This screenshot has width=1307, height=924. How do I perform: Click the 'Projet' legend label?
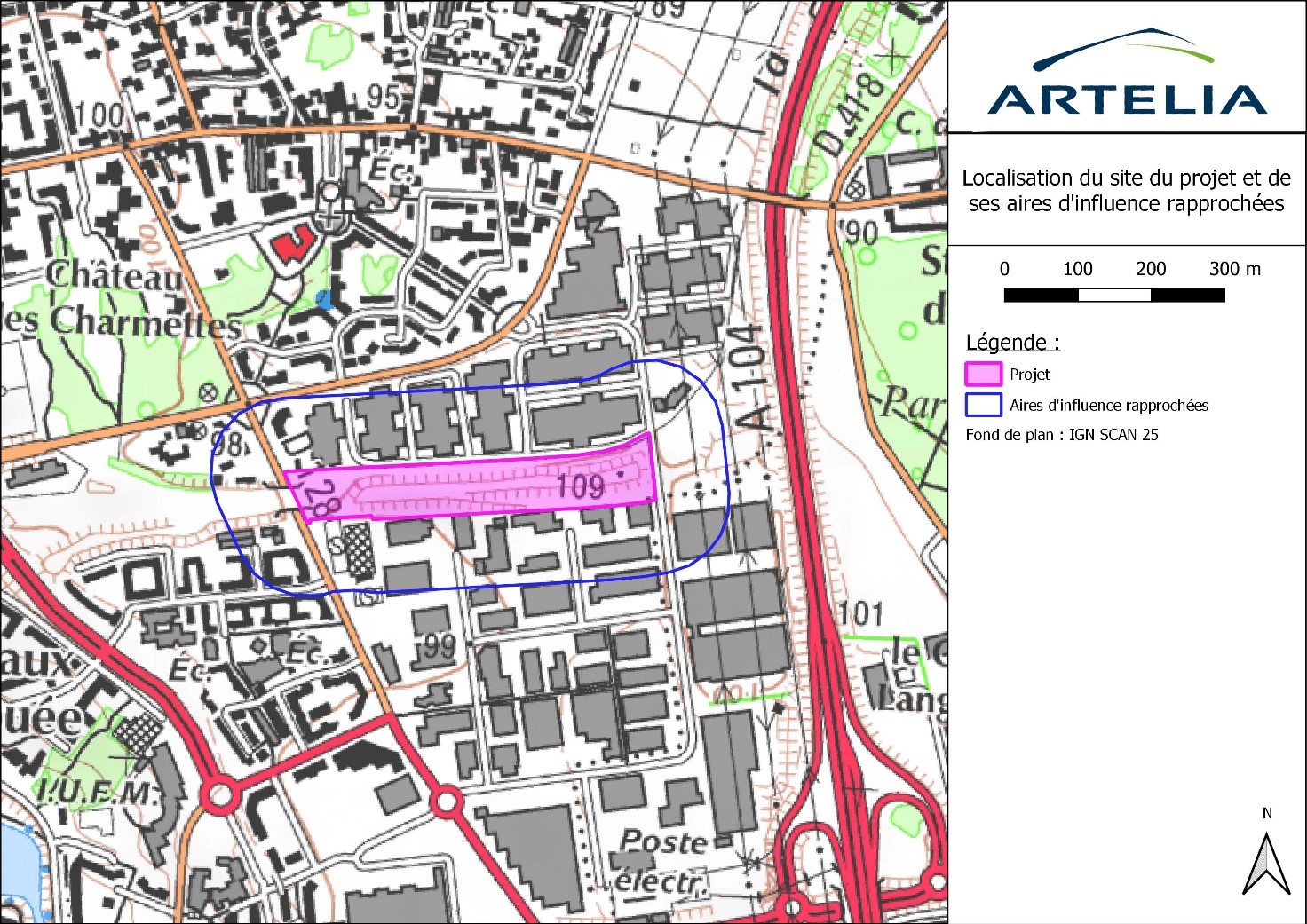point(1030,375)
